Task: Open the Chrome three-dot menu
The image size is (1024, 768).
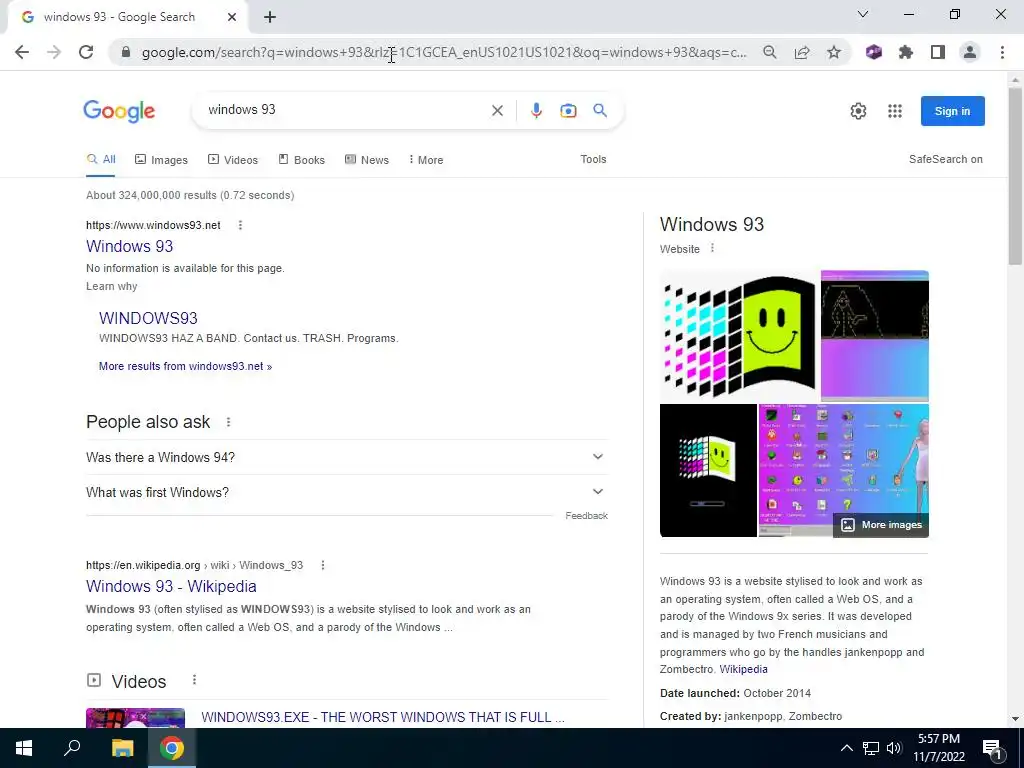Action: pyautogui.click(x=1002, y=52)
